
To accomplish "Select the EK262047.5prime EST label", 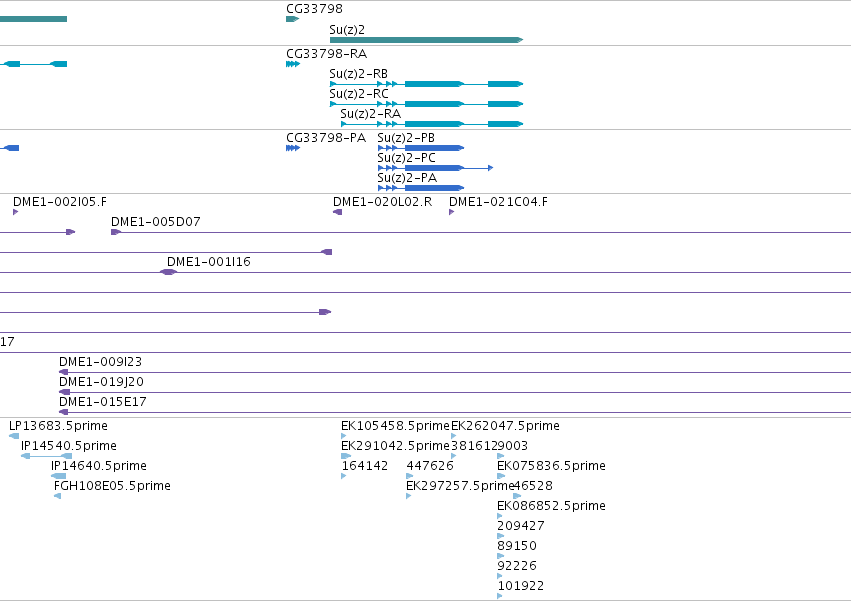I will point(505,426).
